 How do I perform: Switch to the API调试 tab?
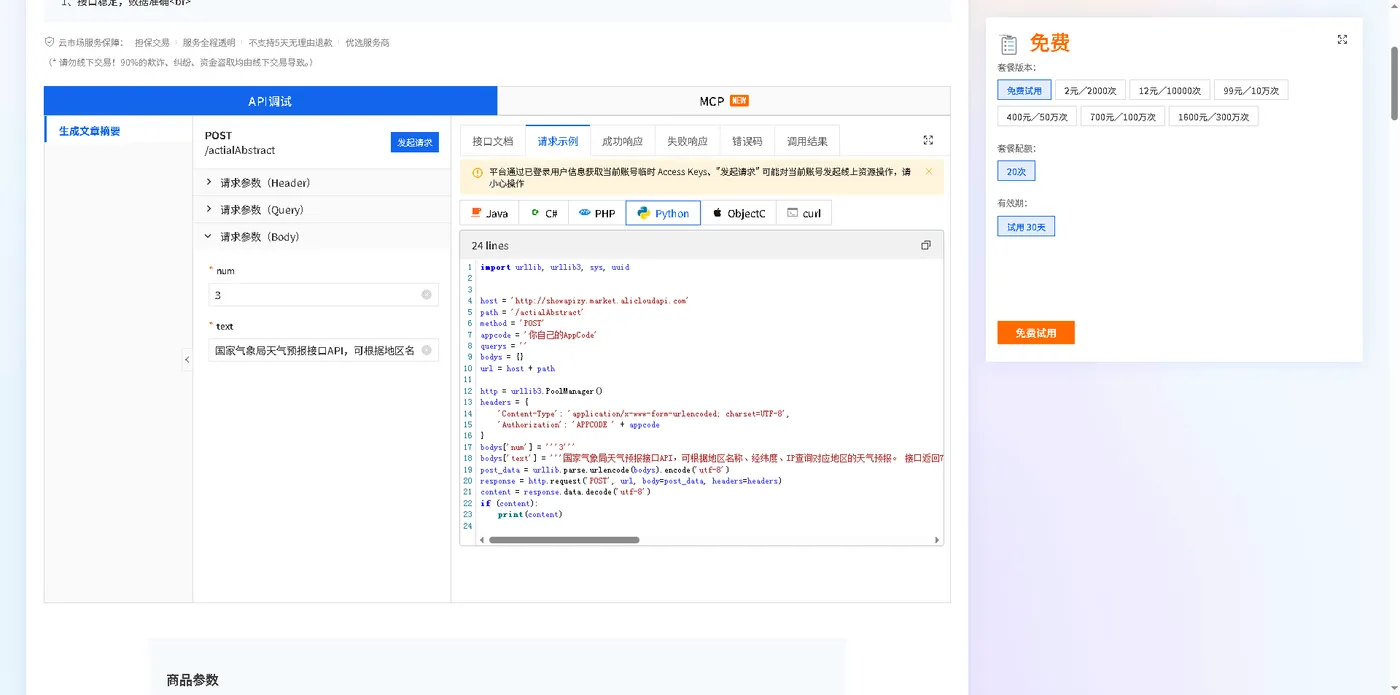(270, 101)
